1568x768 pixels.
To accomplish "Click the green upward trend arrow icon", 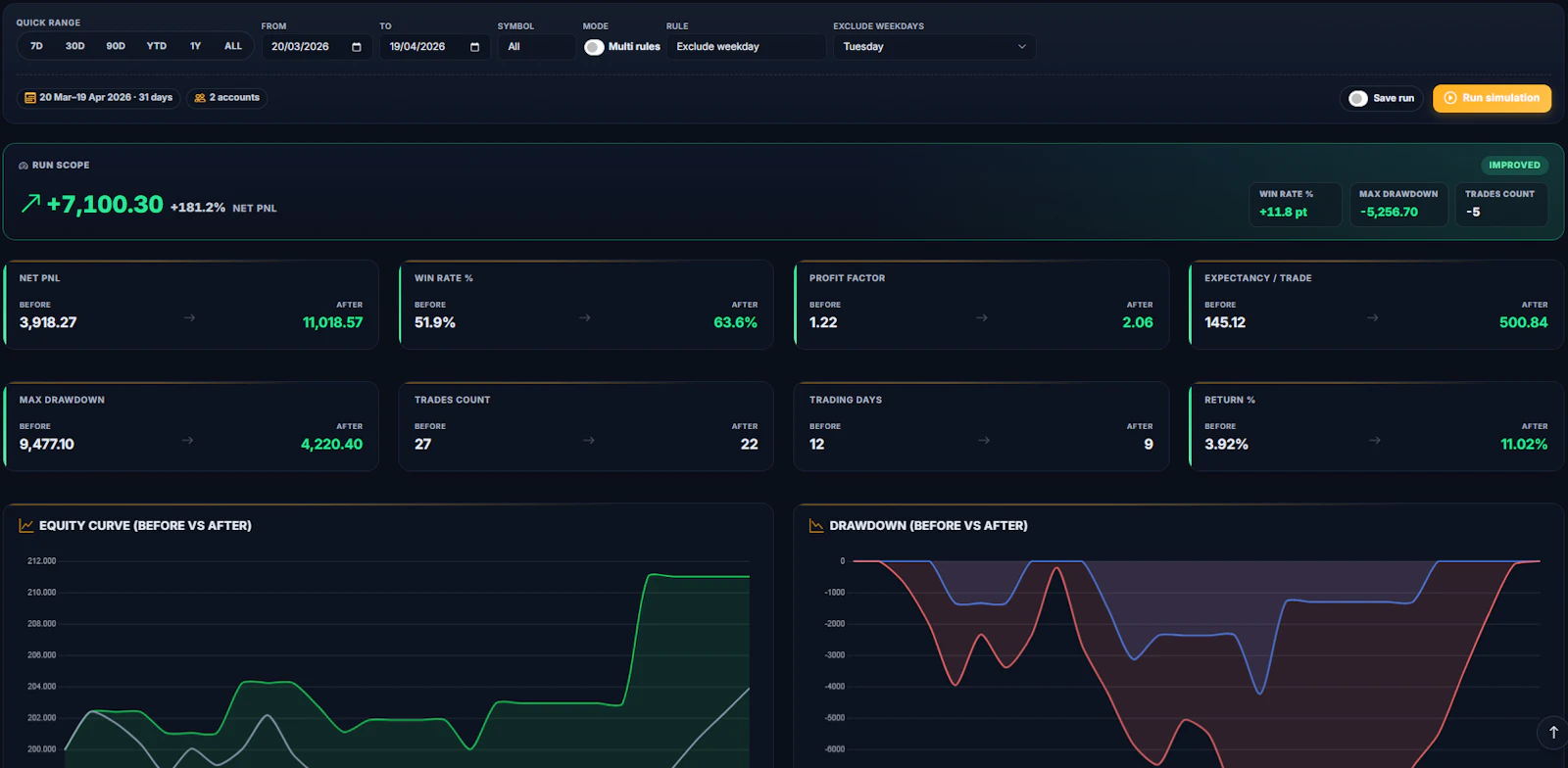I will 31,203.
